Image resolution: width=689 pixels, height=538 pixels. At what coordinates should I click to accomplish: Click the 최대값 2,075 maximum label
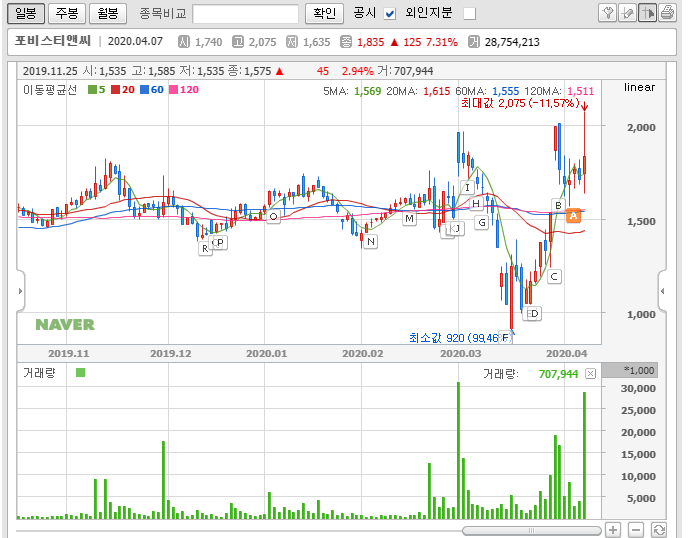[520, 103]
